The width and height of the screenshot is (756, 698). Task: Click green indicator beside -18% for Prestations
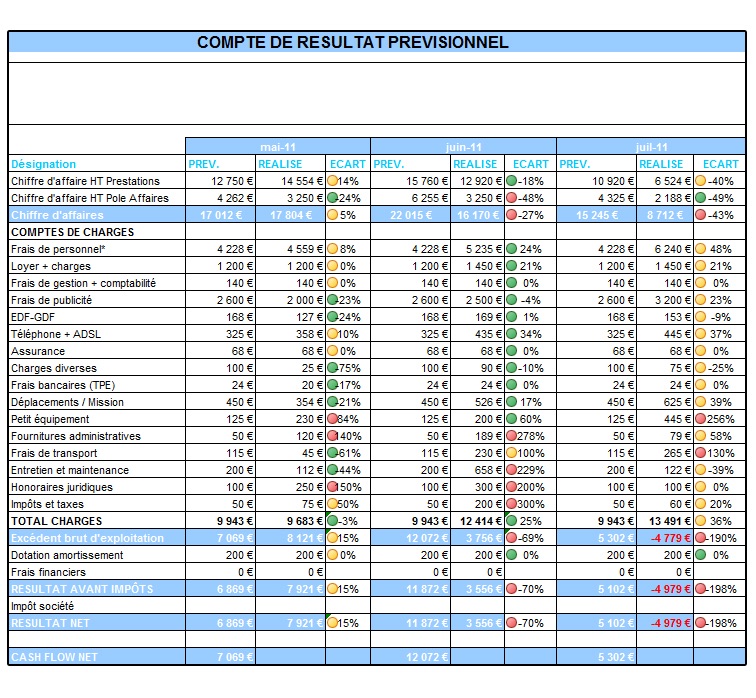(512, 181)
